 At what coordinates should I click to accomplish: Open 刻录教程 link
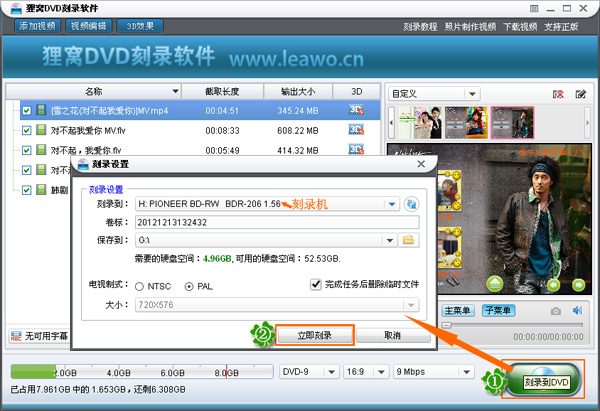coord(420,27)
